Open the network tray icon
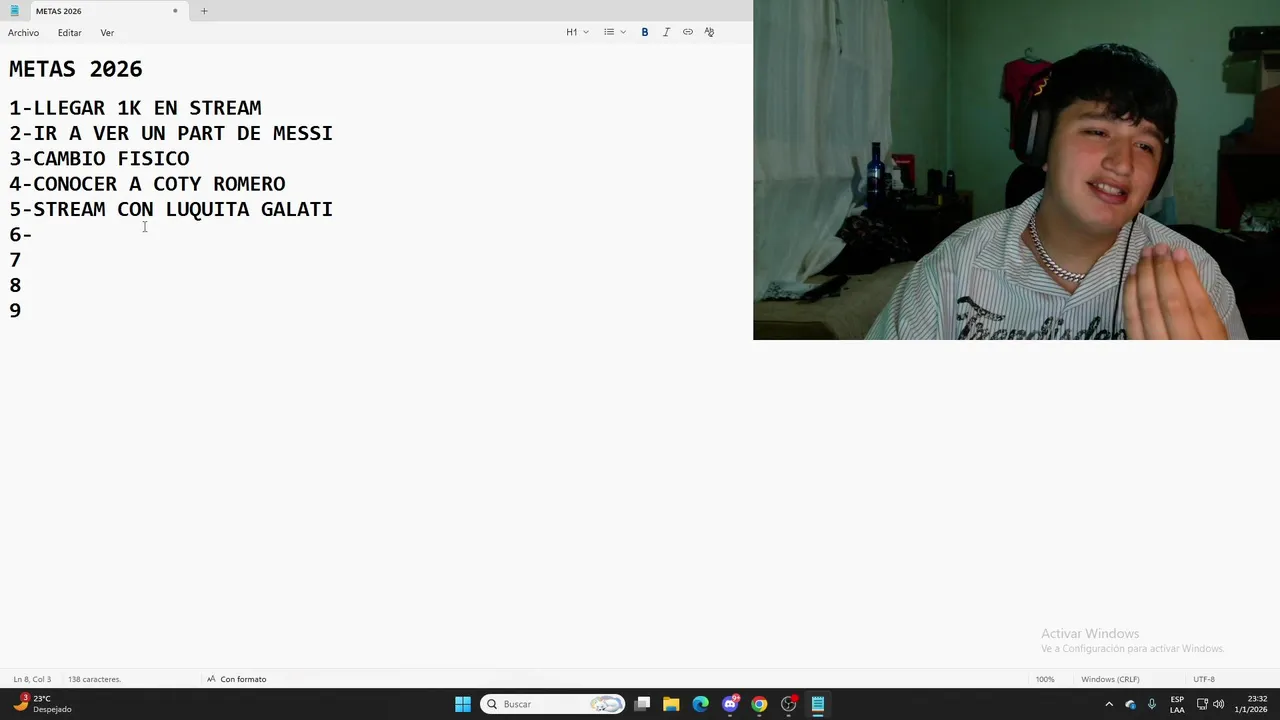Image resolution: width=1280 pixels, height=720 pixels. tap(1202, 704)
